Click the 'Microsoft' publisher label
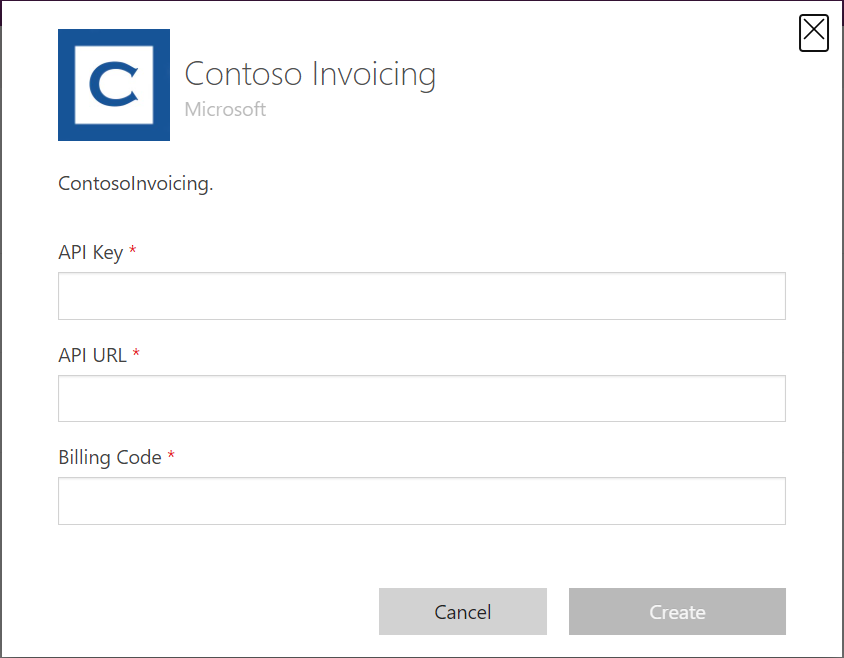 tap(225, 109)
